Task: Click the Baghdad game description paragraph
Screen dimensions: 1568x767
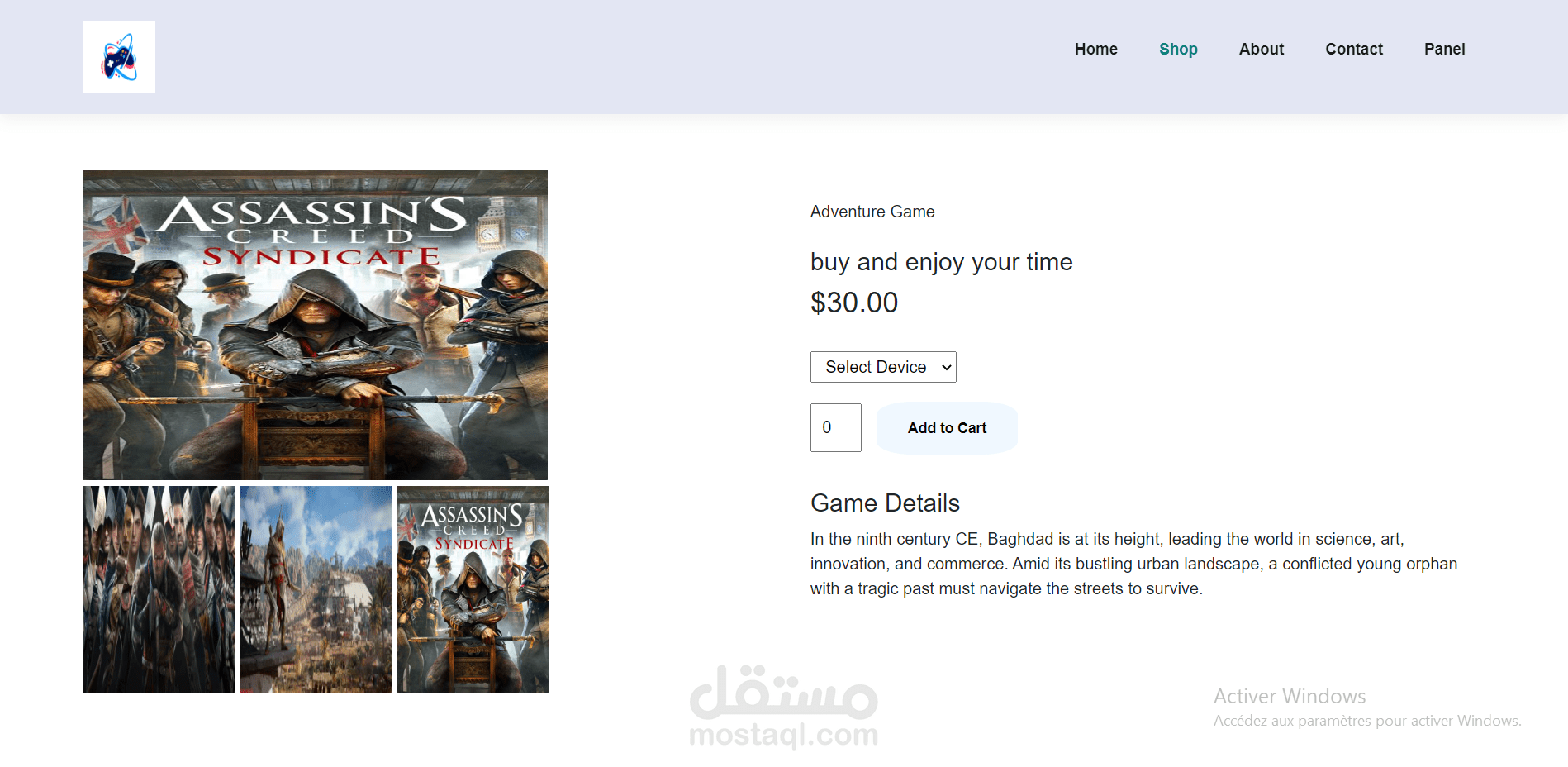Action: pyautogui.click(x=1133, y=564)
